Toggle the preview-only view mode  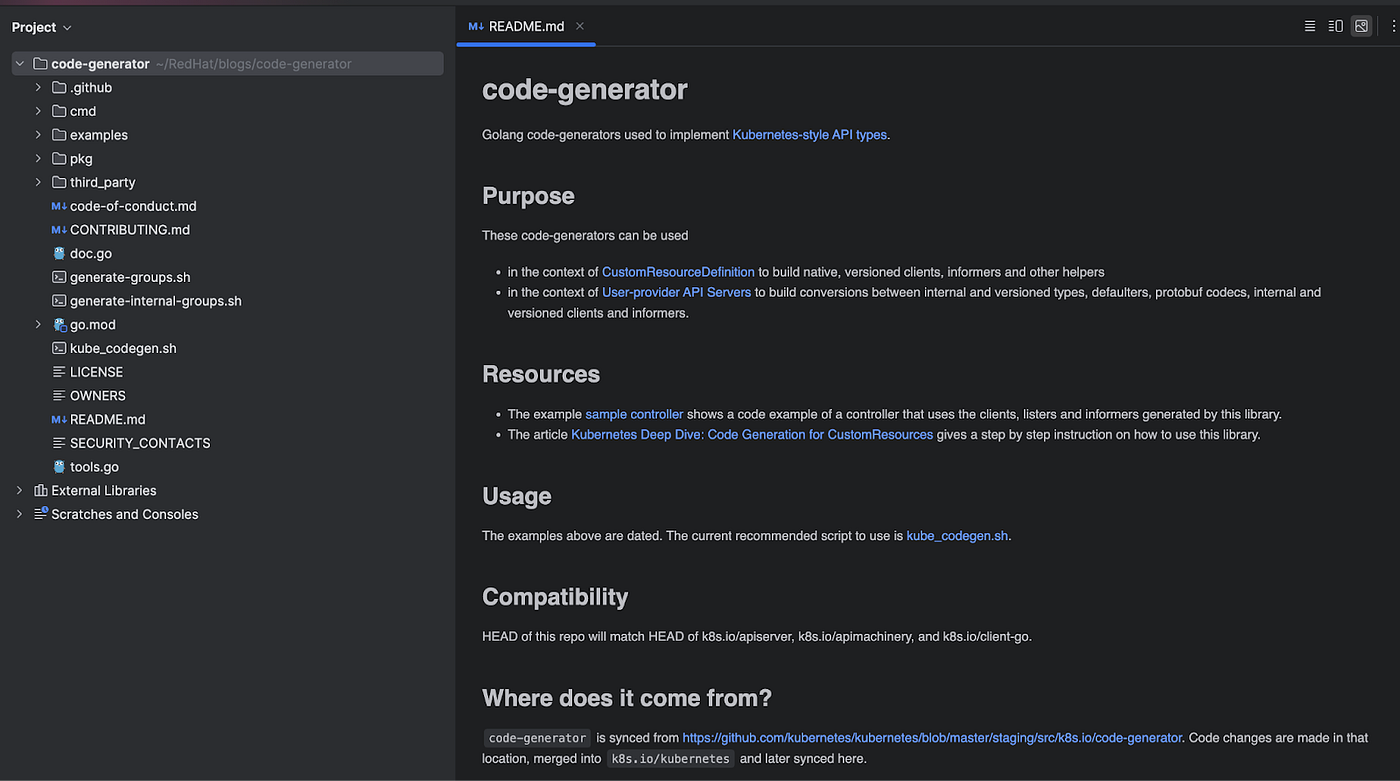point(1361,27)
